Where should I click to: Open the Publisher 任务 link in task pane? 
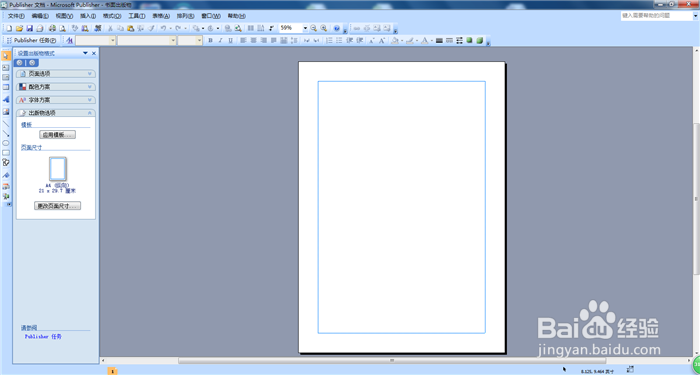43,337
